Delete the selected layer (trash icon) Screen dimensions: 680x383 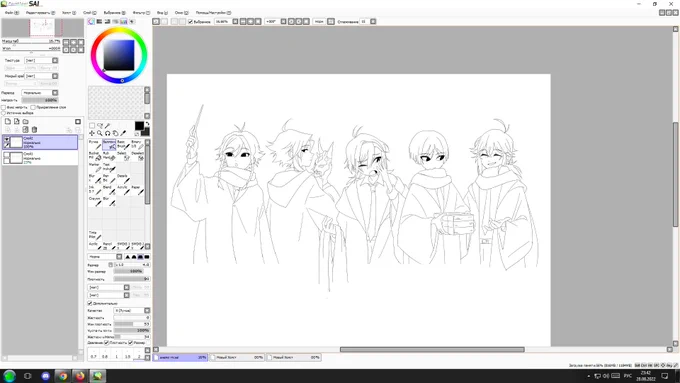(x=34, y=129)
